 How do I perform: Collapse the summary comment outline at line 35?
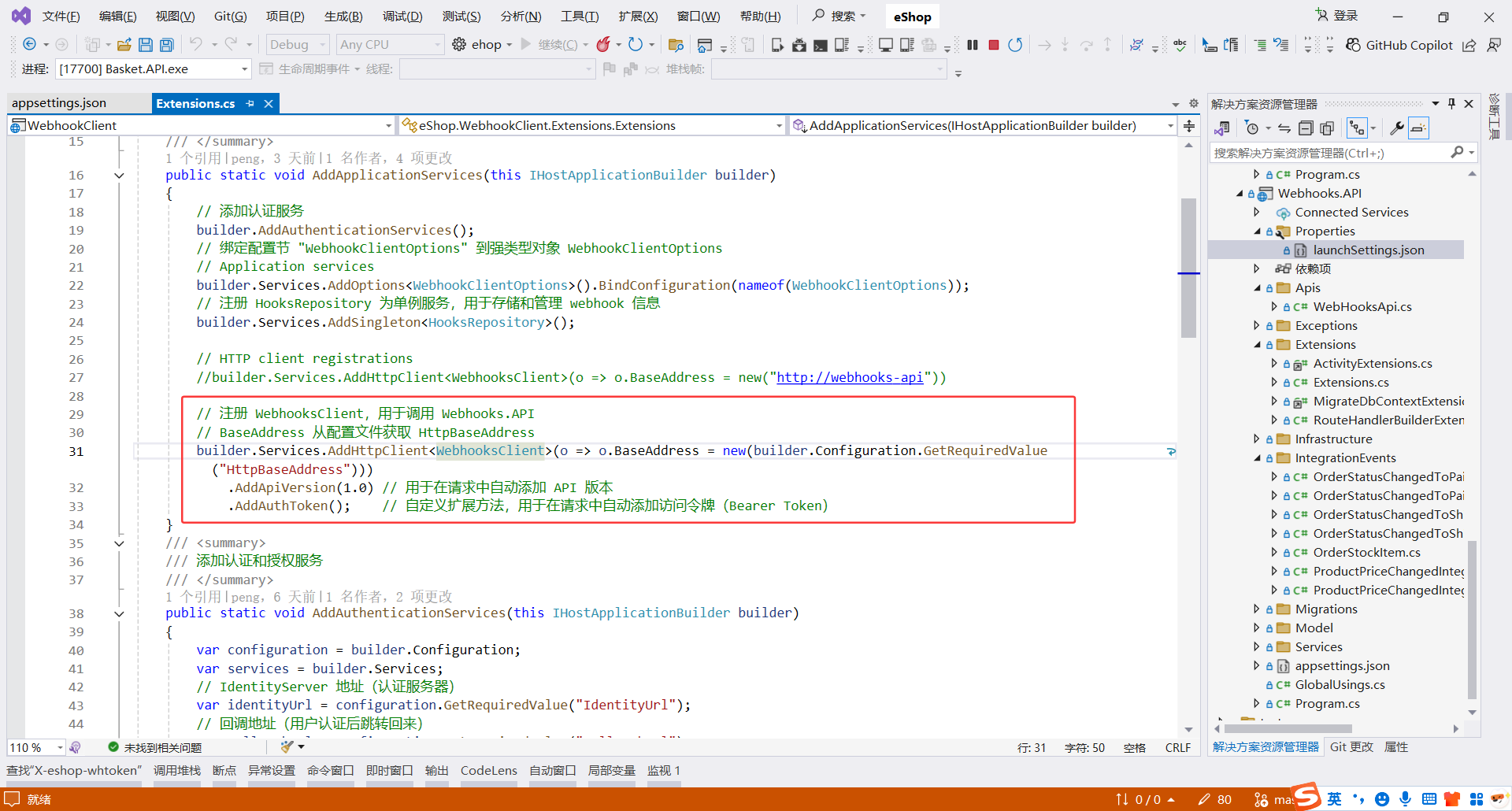pyautogui.click(x=119, y=543)
